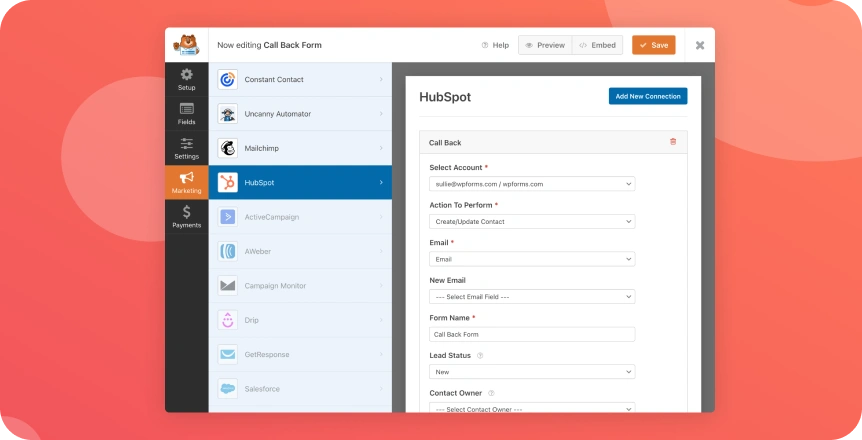Expand the Drip row chevron
Image resolution: width=862 pixels, height=440 pixels.
(381, 320)
